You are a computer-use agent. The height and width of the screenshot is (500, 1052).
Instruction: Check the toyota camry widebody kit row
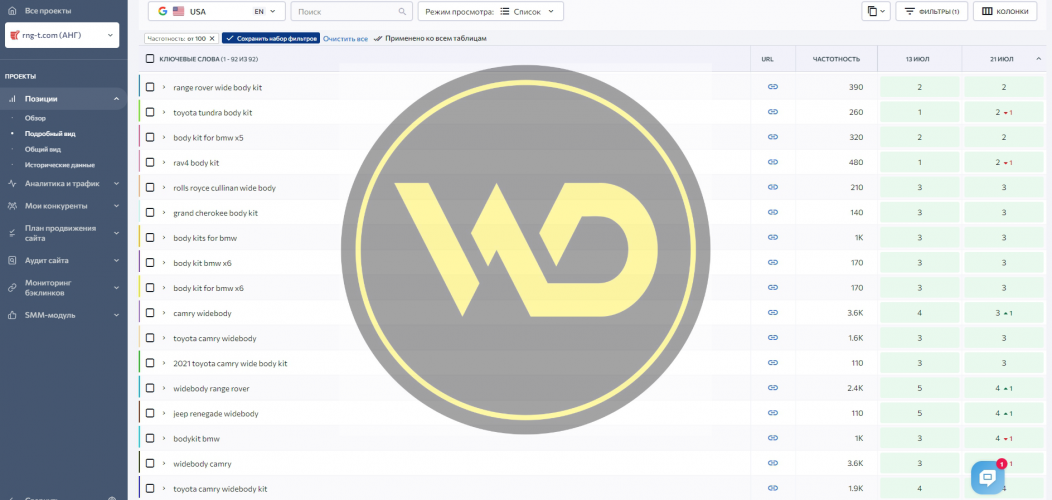tap(150, 488)
